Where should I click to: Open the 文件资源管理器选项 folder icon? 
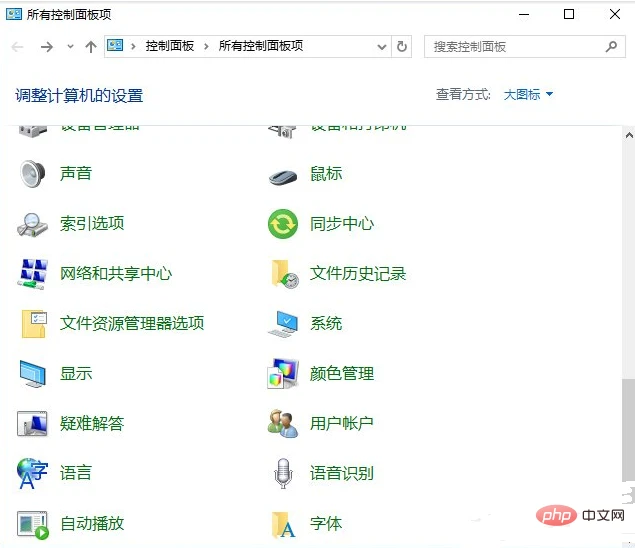(x=34, y=324)
